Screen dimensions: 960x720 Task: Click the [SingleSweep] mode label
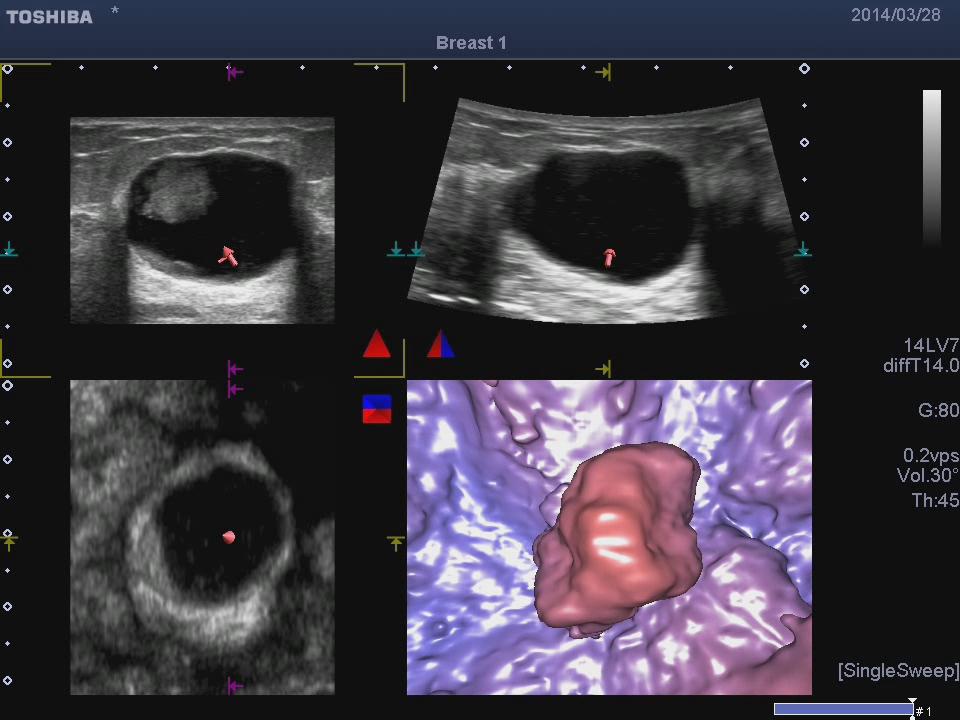(x=899, y=671)
